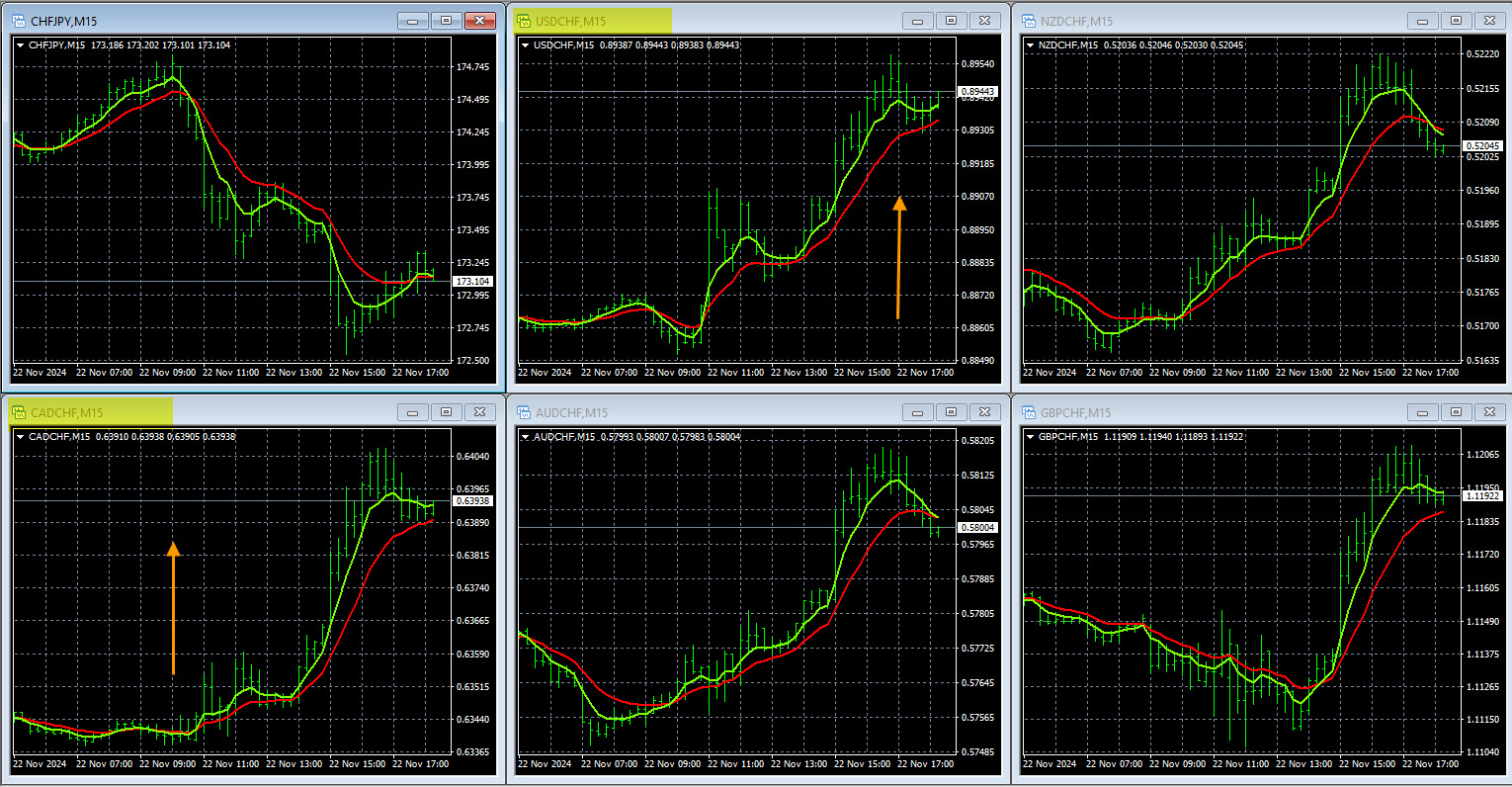1512x787 pixels.
Task: Minimize the GBPCHF chart window
Action: click(x=1422, y=412)
